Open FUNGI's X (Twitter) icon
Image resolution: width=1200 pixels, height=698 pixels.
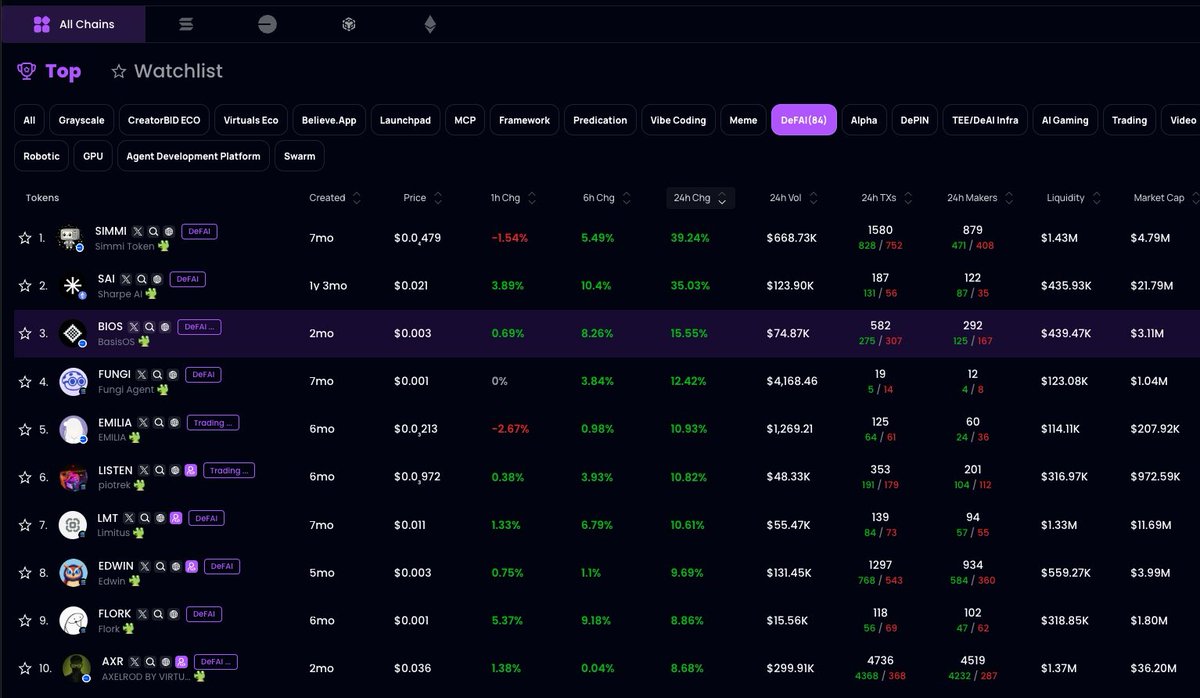coord(142,374)
